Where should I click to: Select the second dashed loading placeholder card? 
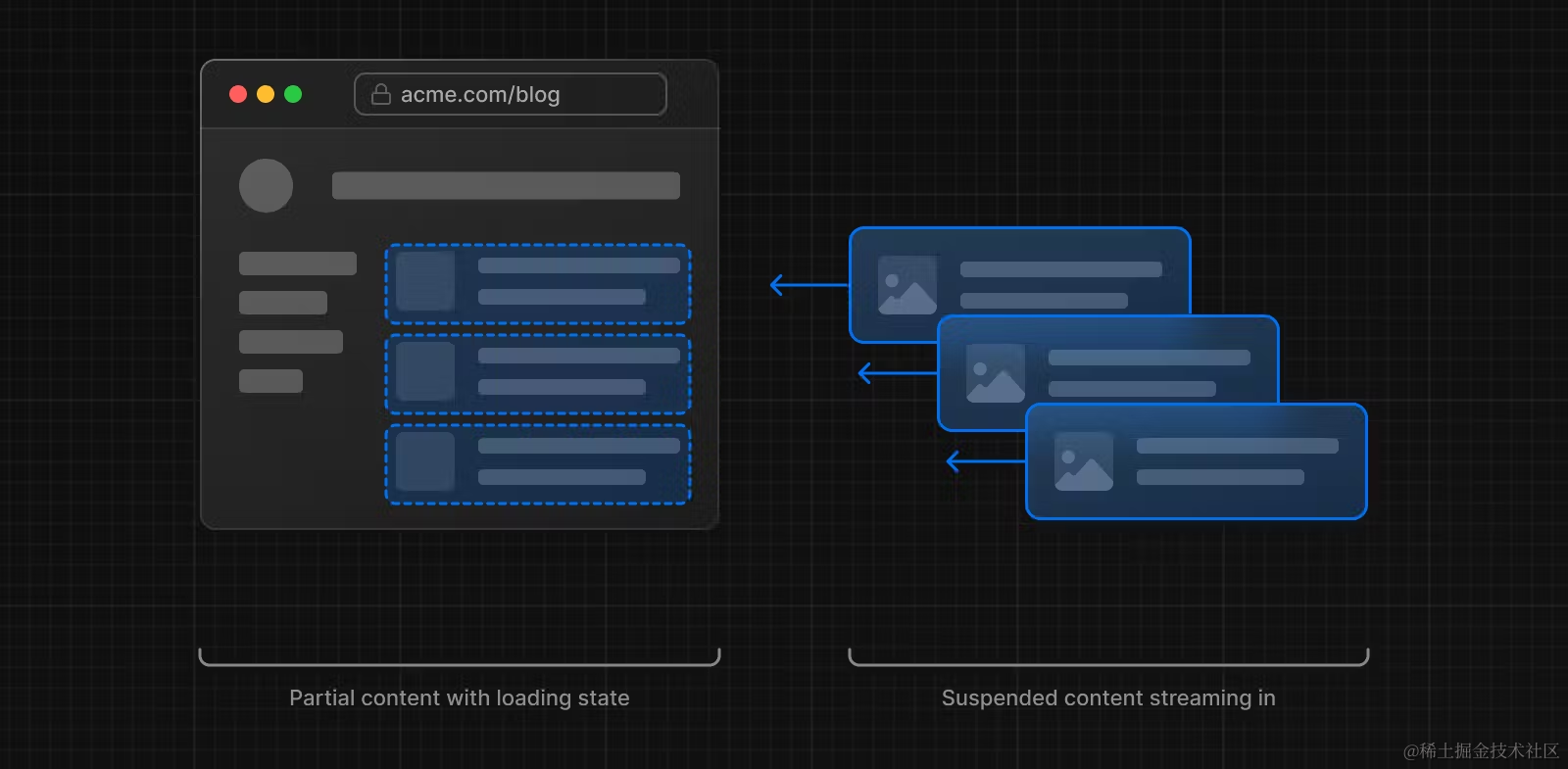pyautogui.click(x=538, y=374)
